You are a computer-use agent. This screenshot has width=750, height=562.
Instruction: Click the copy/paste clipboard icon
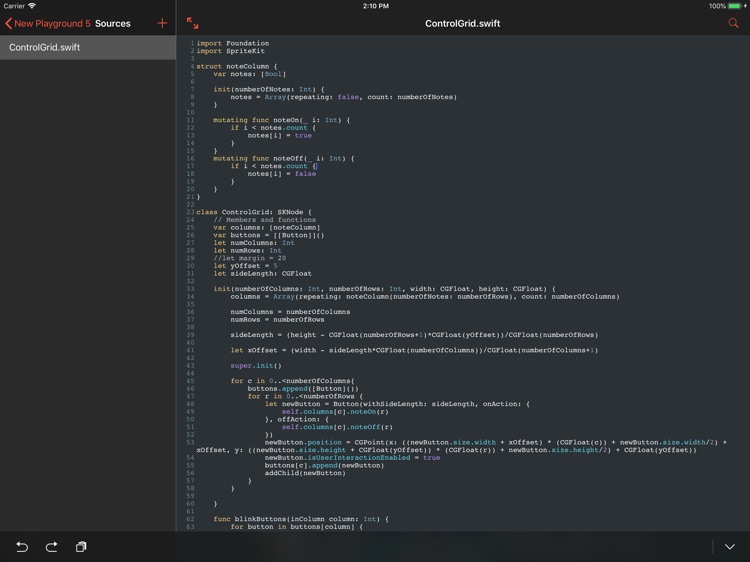pyautogui.click(x=81, y=547)
